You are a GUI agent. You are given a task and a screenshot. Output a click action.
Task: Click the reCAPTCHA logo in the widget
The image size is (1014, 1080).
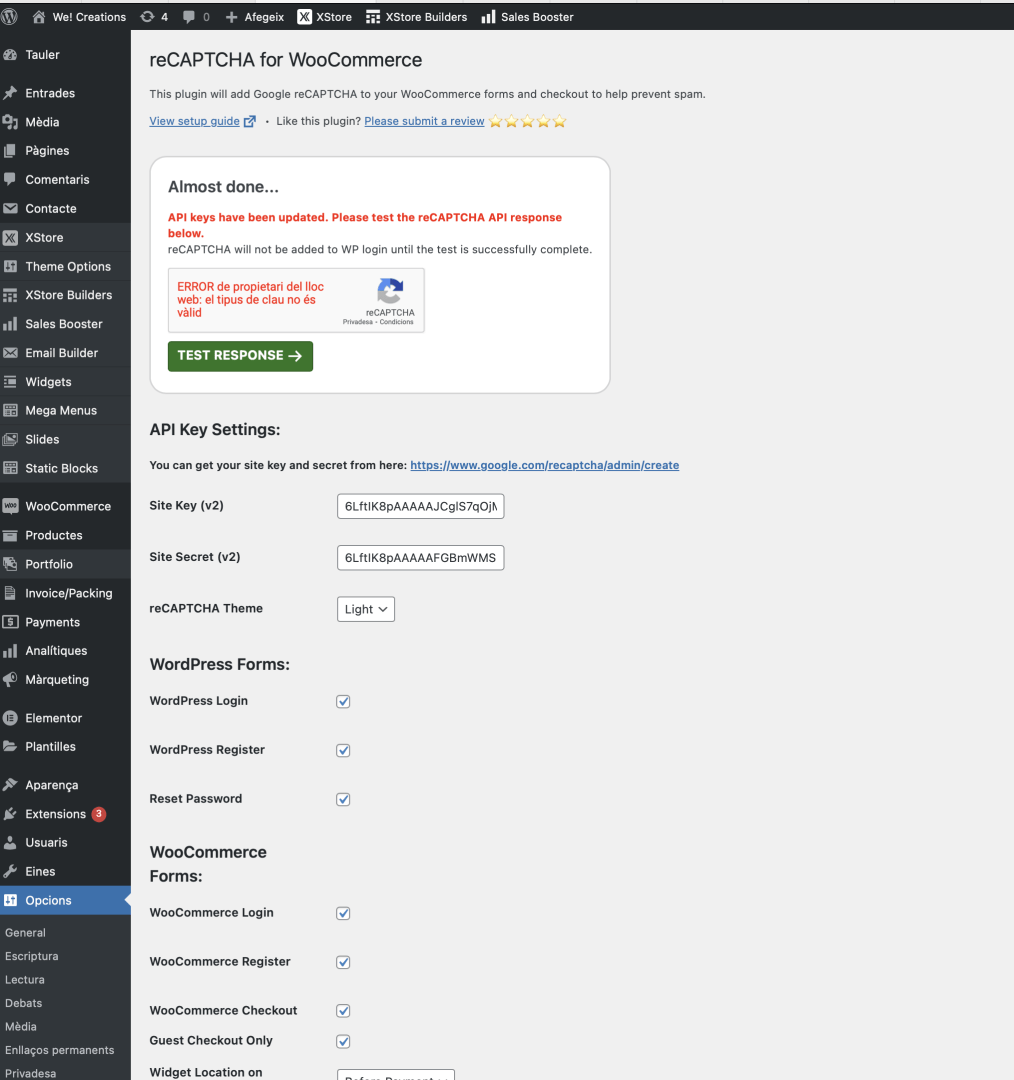(390, 291)
